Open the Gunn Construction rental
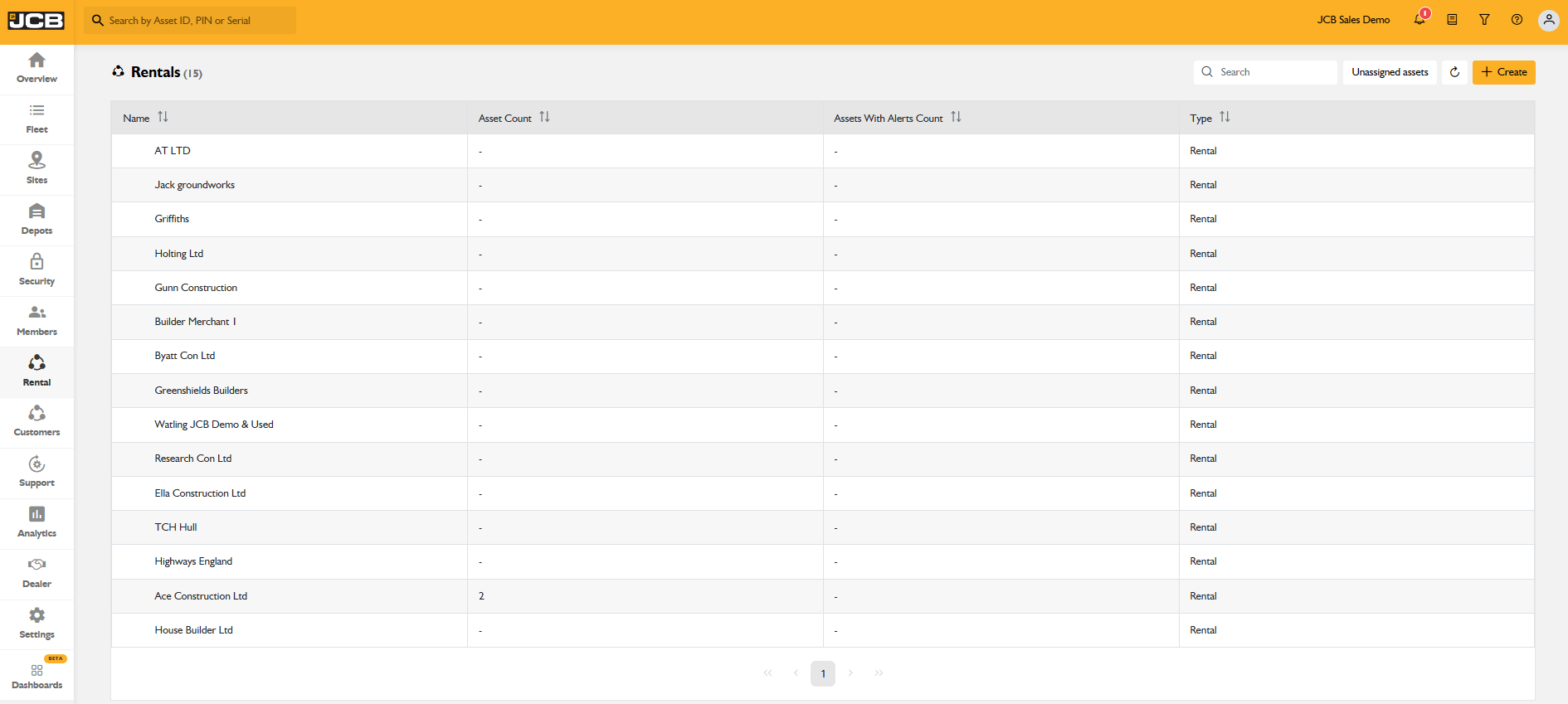 822,288
